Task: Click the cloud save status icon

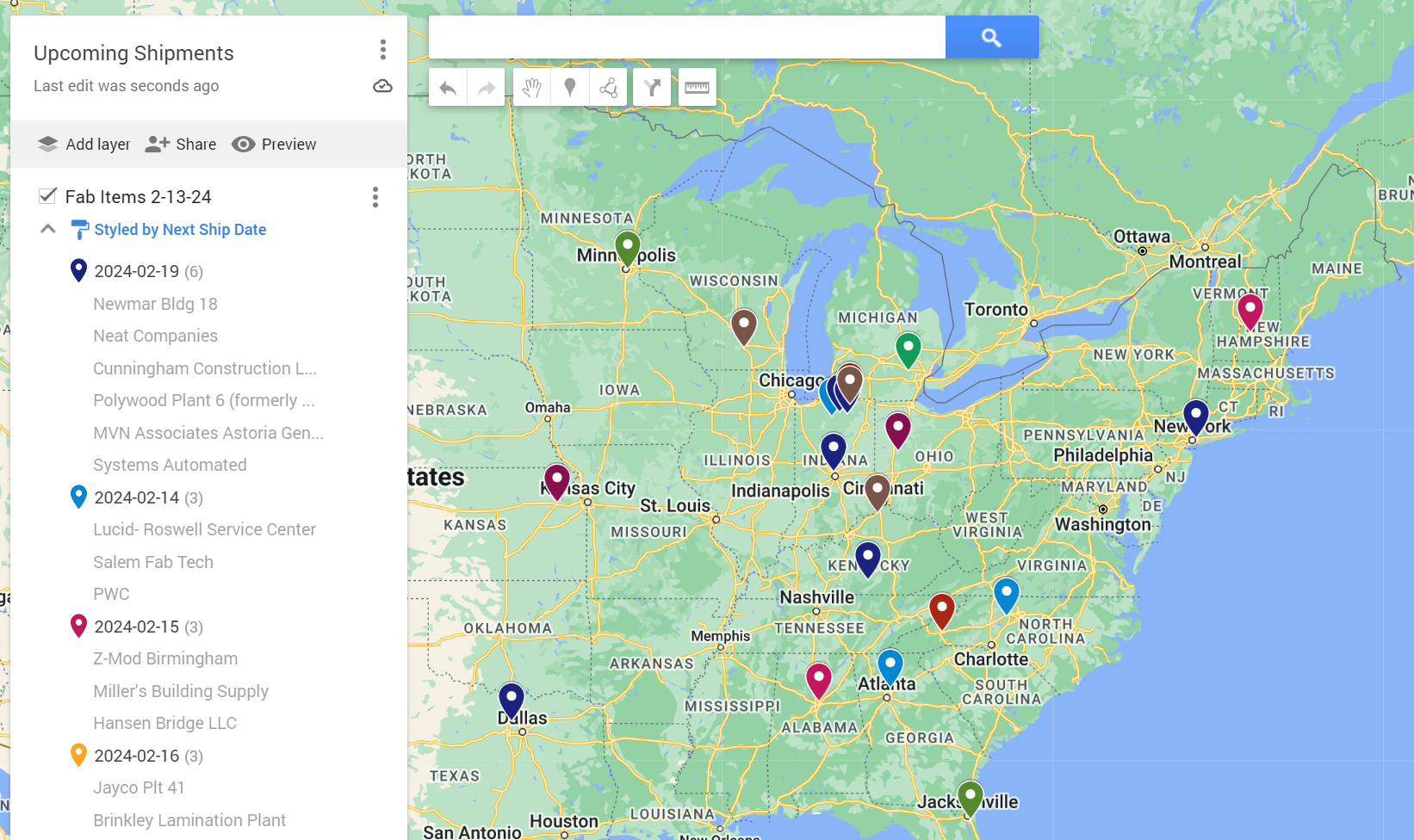Action: (x=382, y=86)
